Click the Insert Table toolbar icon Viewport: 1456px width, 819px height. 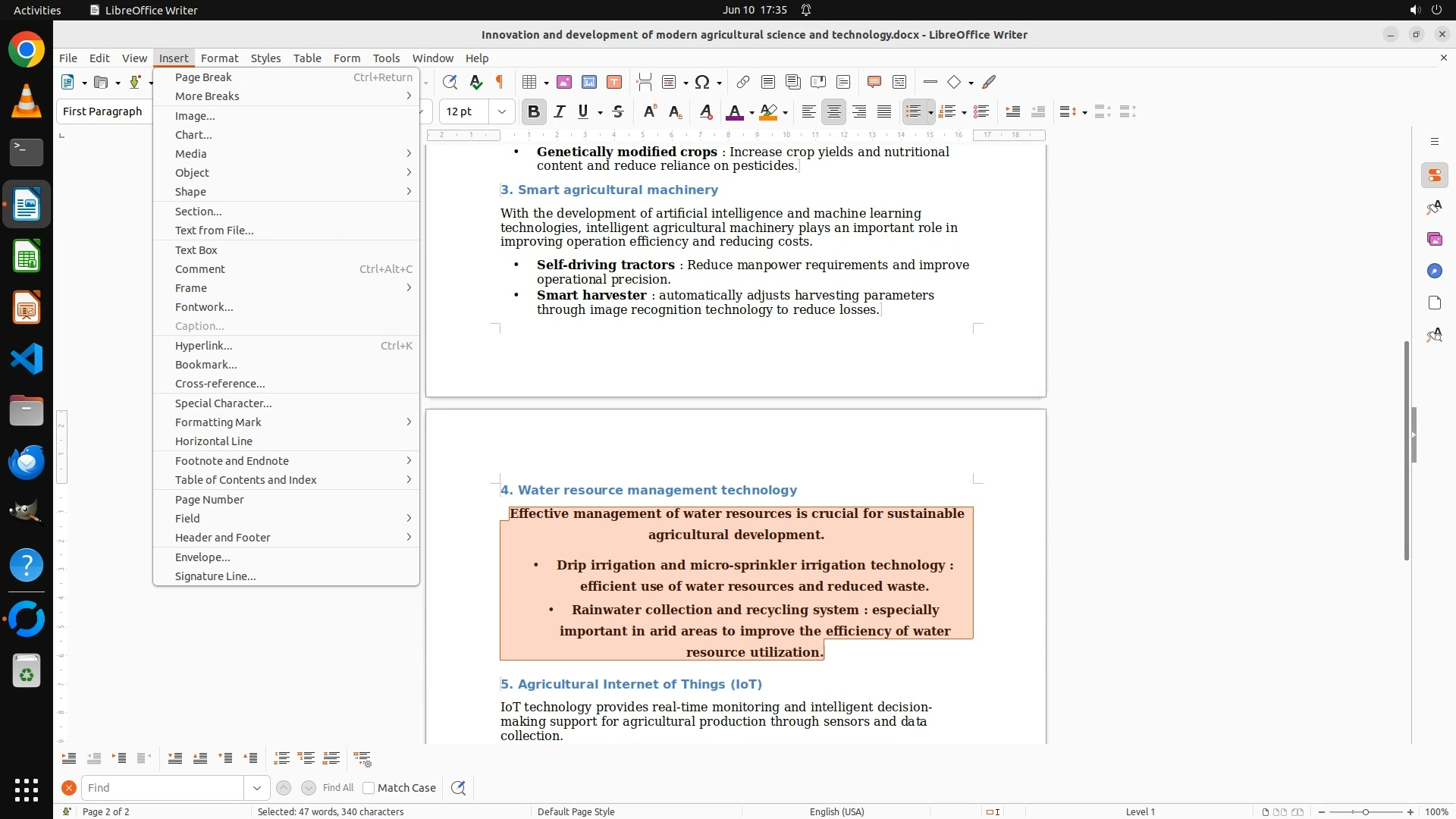[x=530, y=82]
